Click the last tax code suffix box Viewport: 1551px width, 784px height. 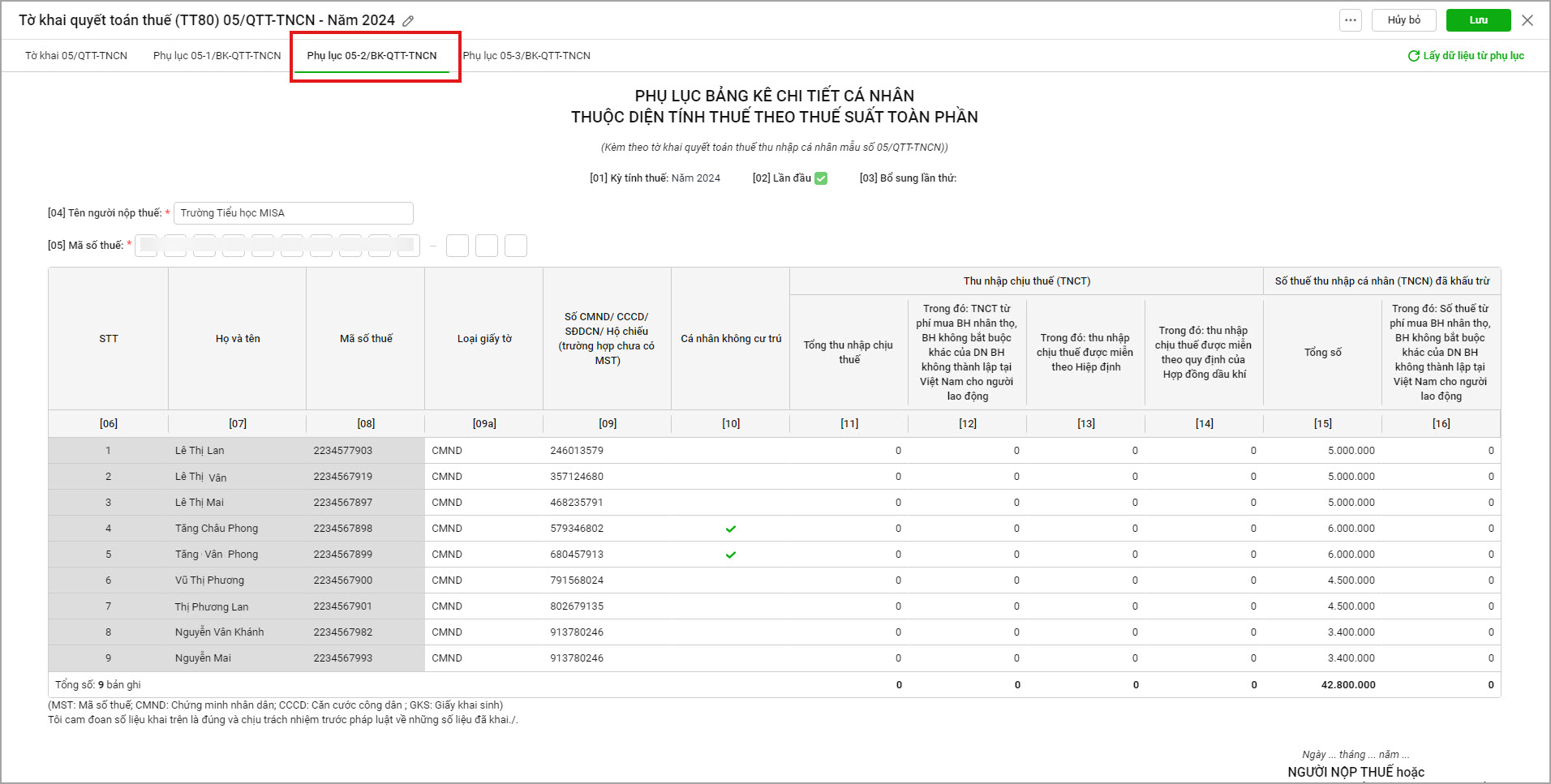click(516, 246)
